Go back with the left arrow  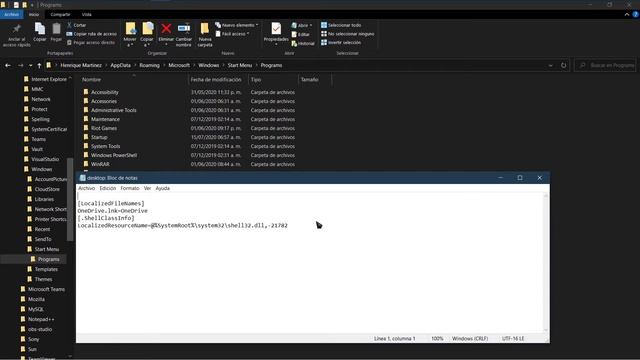8,65
